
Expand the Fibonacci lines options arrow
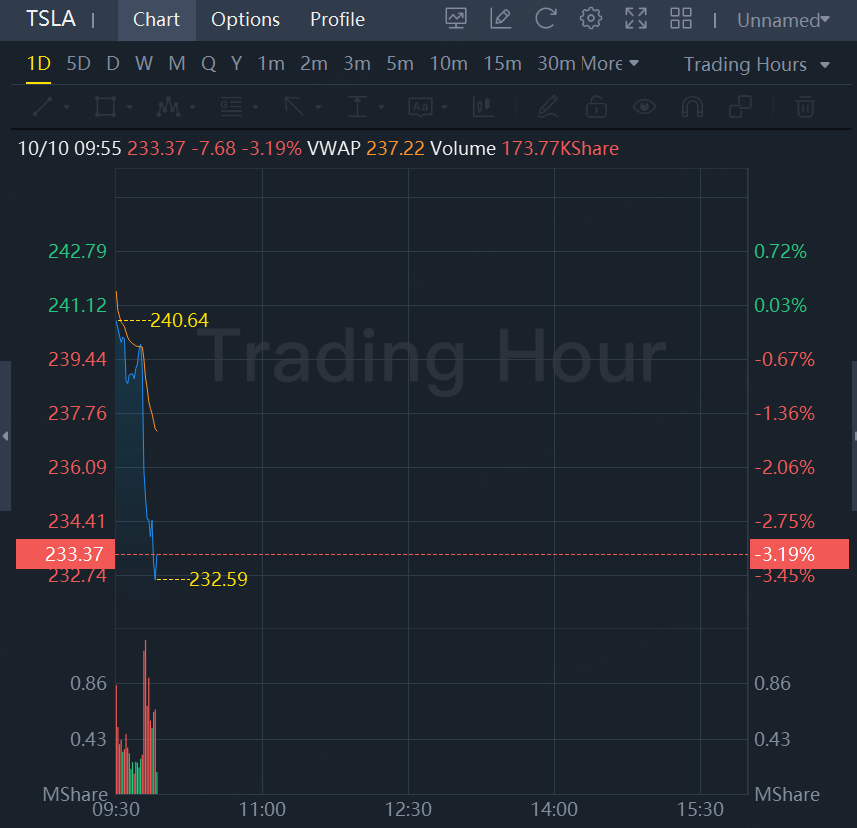[x=255, y=107]
